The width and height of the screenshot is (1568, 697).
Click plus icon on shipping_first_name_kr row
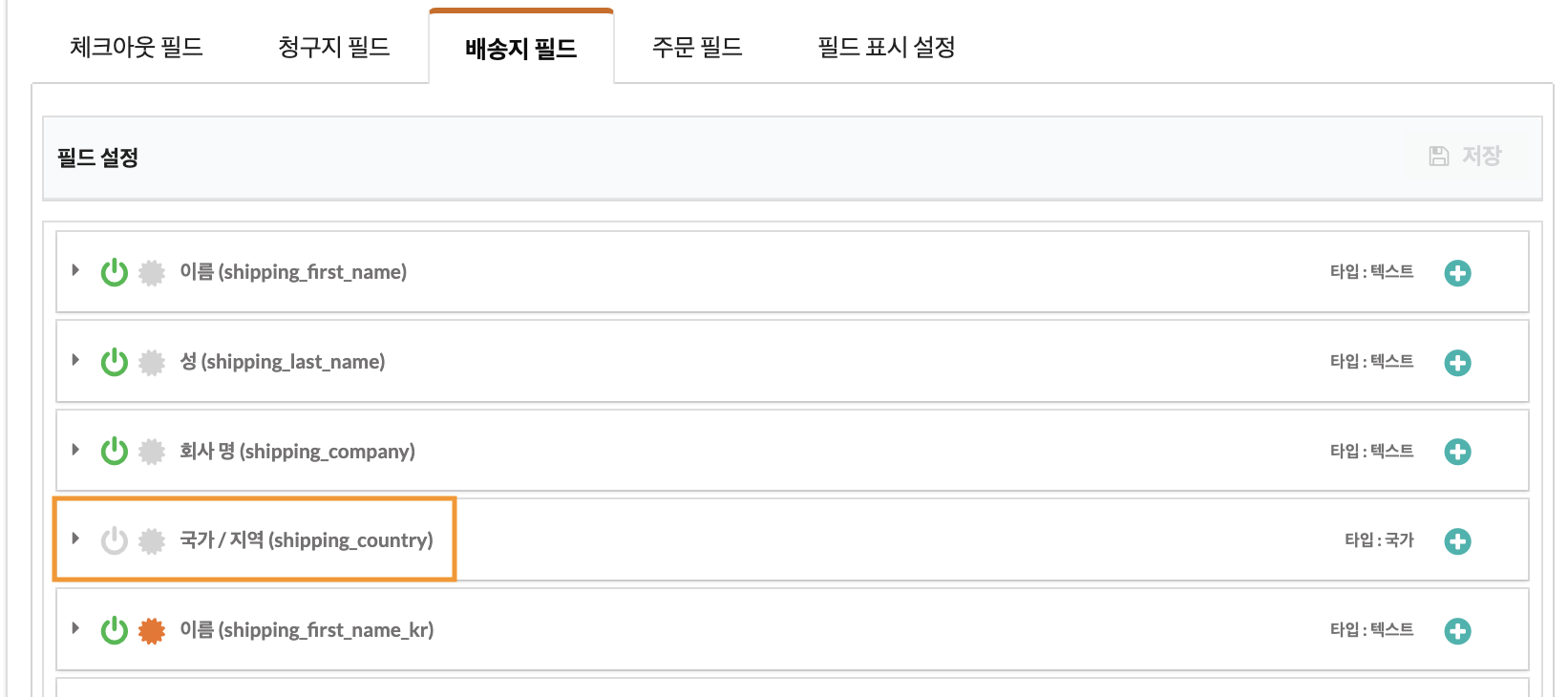tap(1457, 631)
